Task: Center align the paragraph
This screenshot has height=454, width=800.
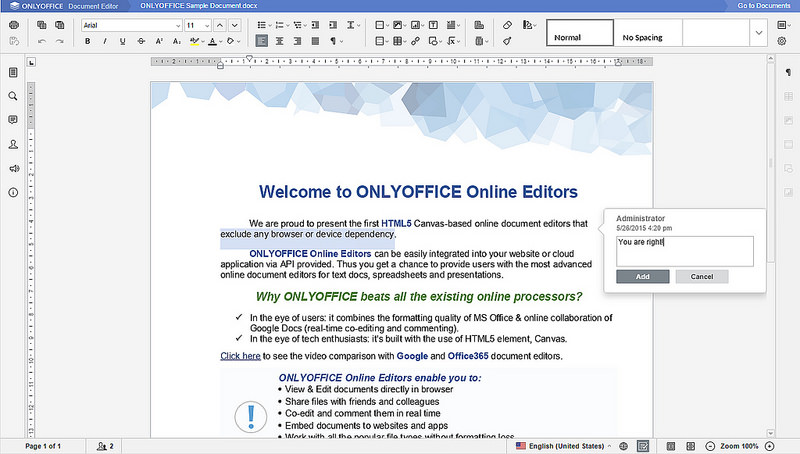Action: pos(281,42)
